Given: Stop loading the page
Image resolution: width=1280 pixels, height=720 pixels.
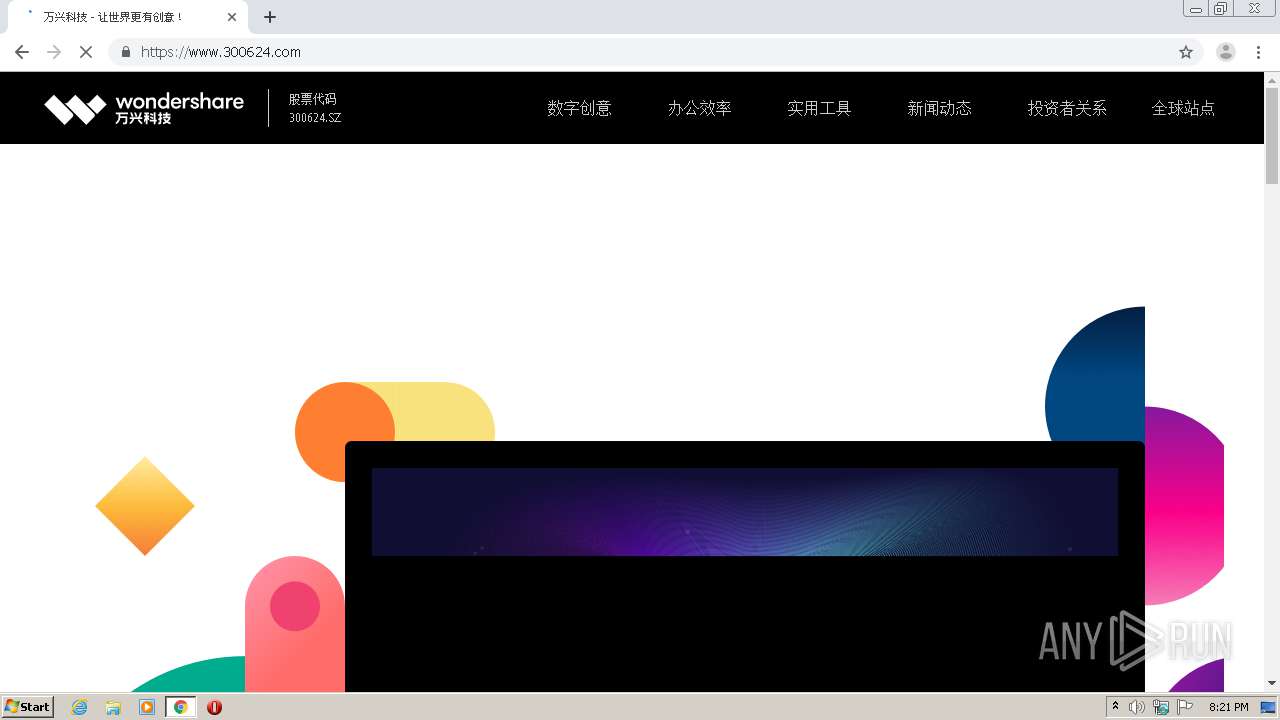Looking at the screenshot, I should pyautogui.click(x=86, y=52).
